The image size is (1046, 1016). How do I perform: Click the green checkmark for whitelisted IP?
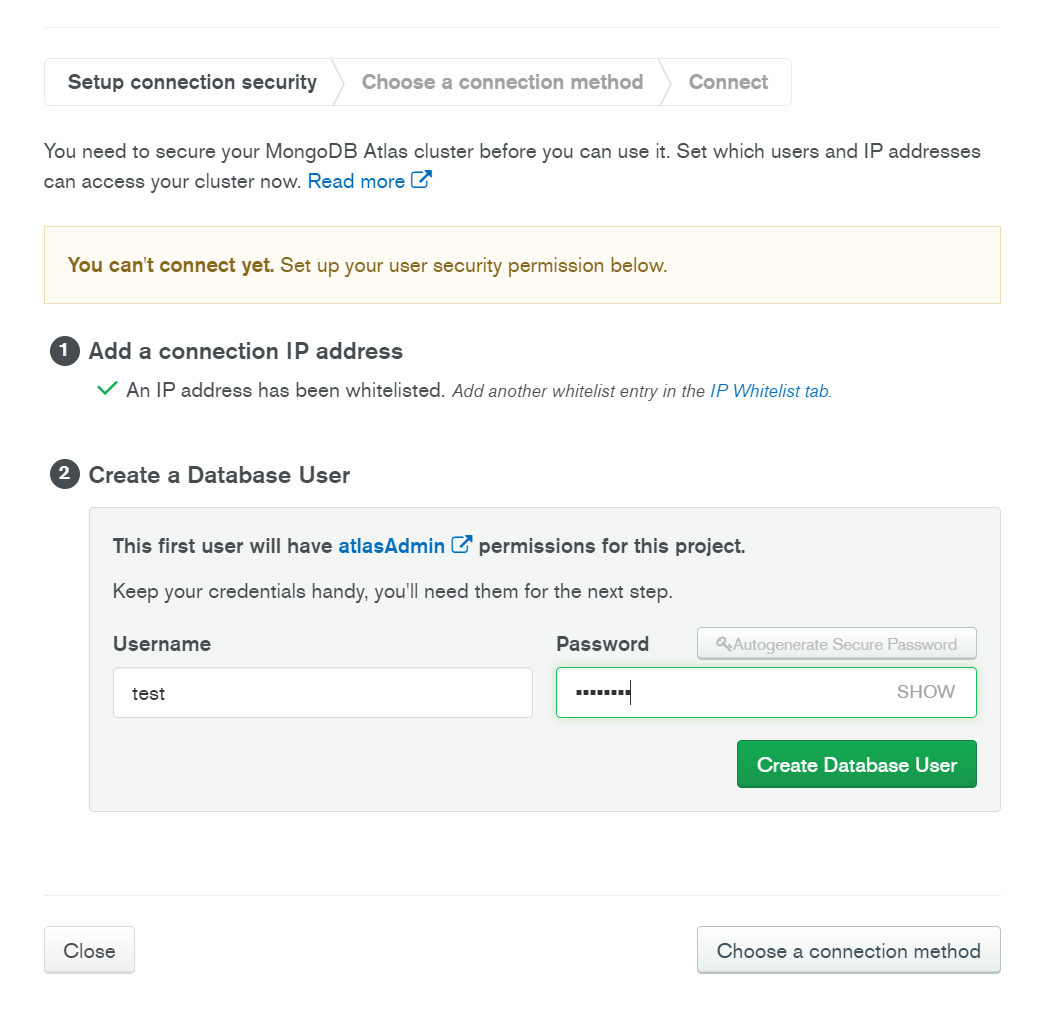[107, 389]
